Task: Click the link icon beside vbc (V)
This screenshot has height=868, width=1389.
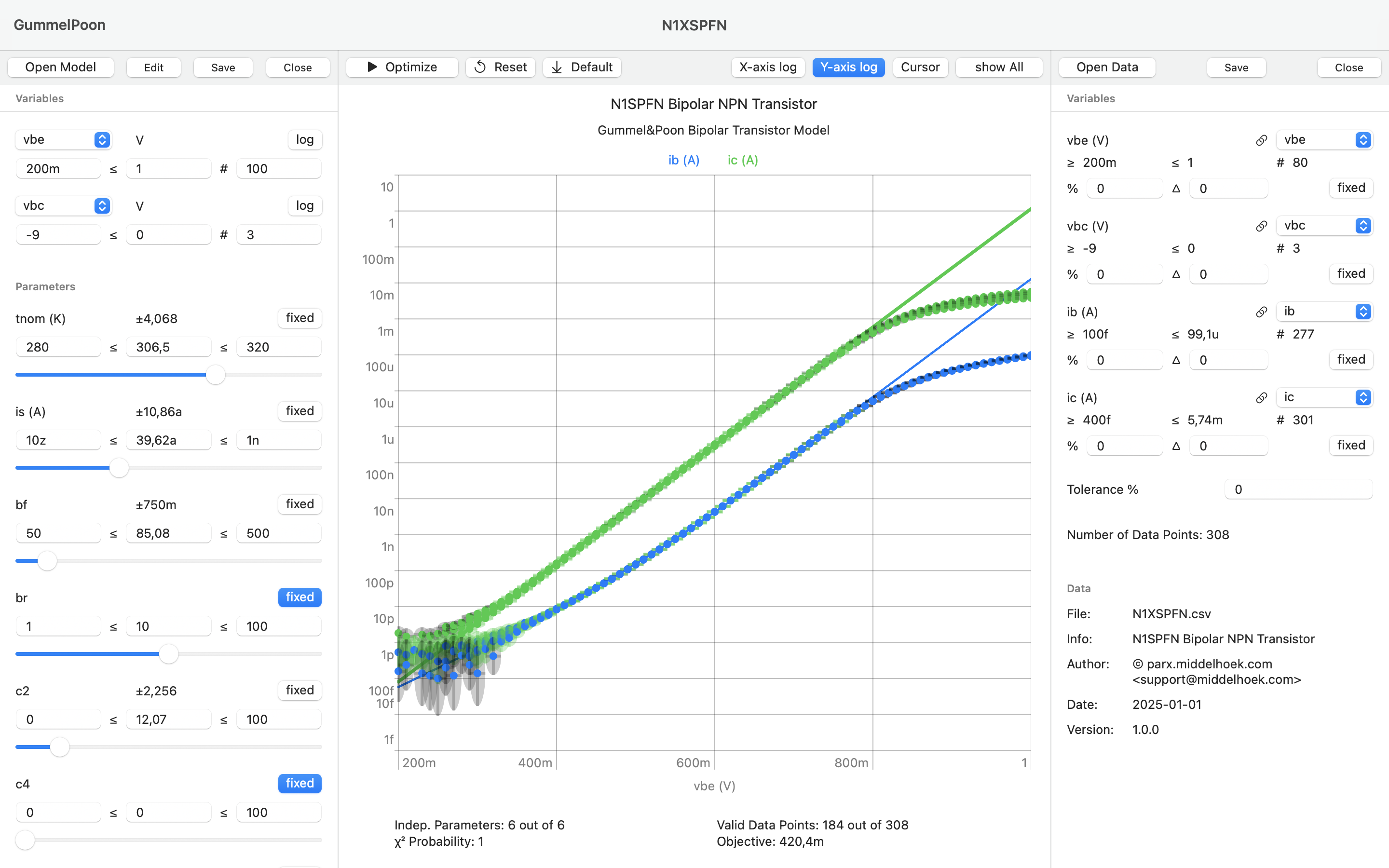Action: pyautogui.click(x=1261, y=226)
